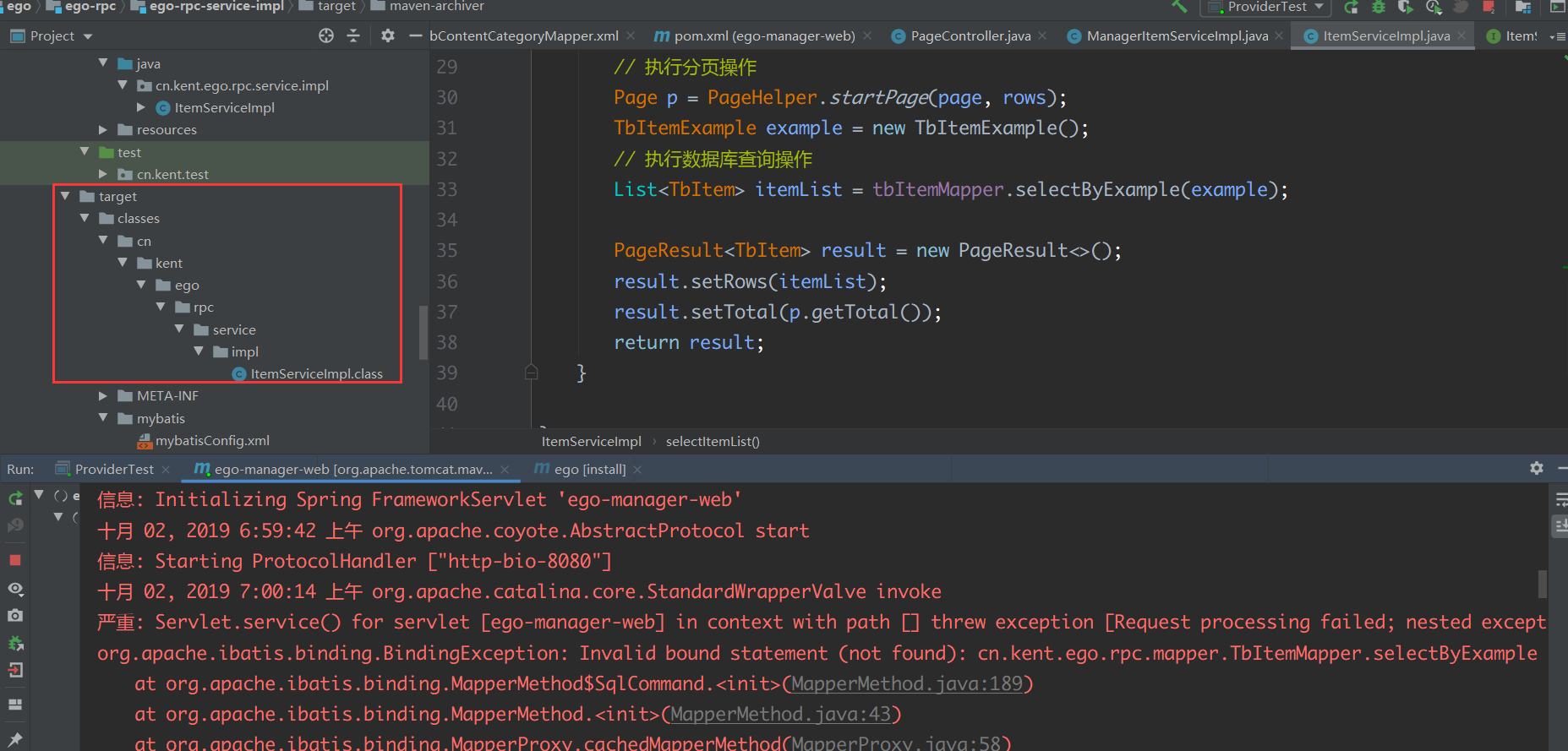Select ProviderTest run tab

[105, 469]
